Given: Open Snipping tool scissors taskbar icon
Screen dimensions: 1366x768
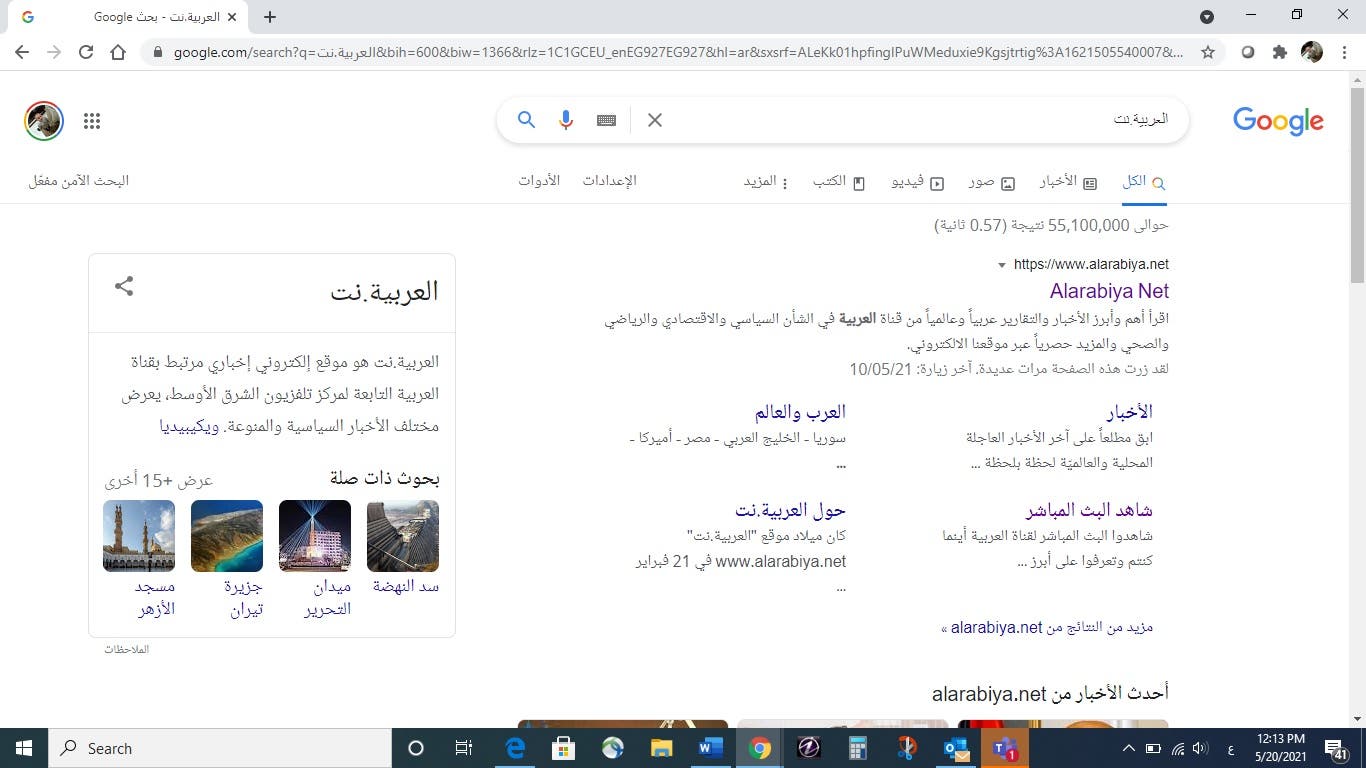Looking at the screenshot, I should click(x=906, y=748).
